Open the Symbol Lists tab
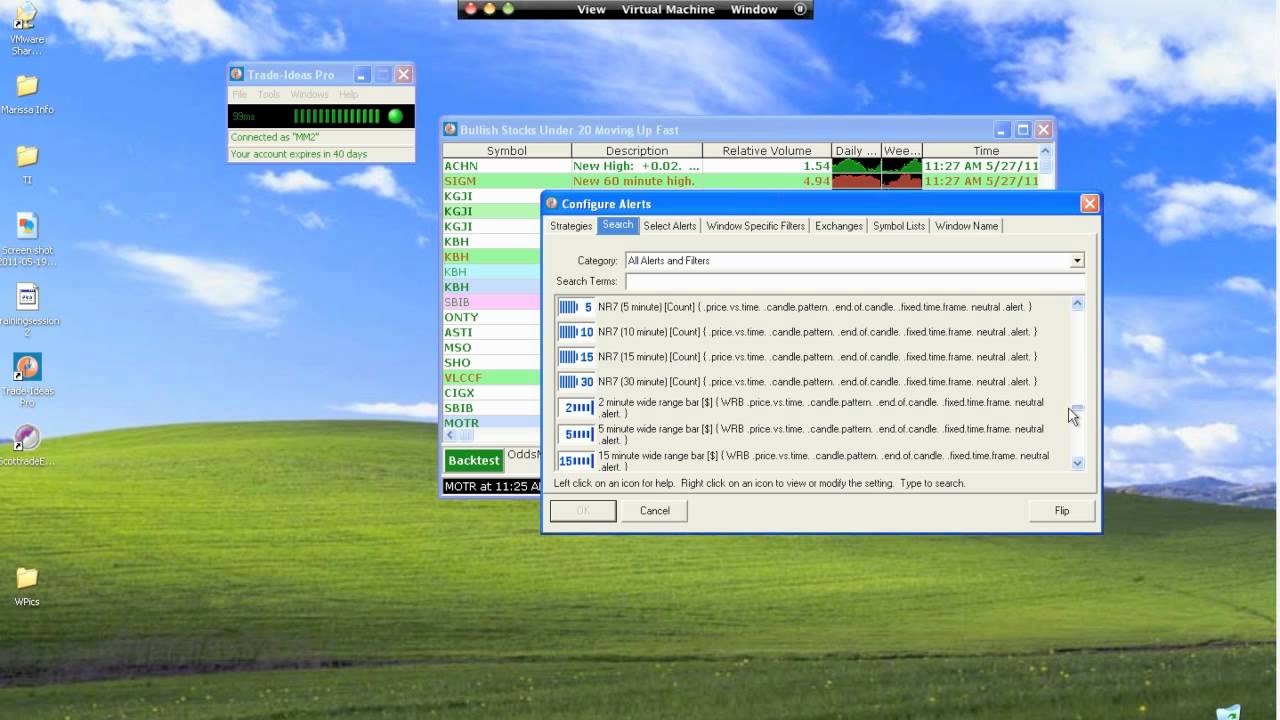 tap(899, 226)
